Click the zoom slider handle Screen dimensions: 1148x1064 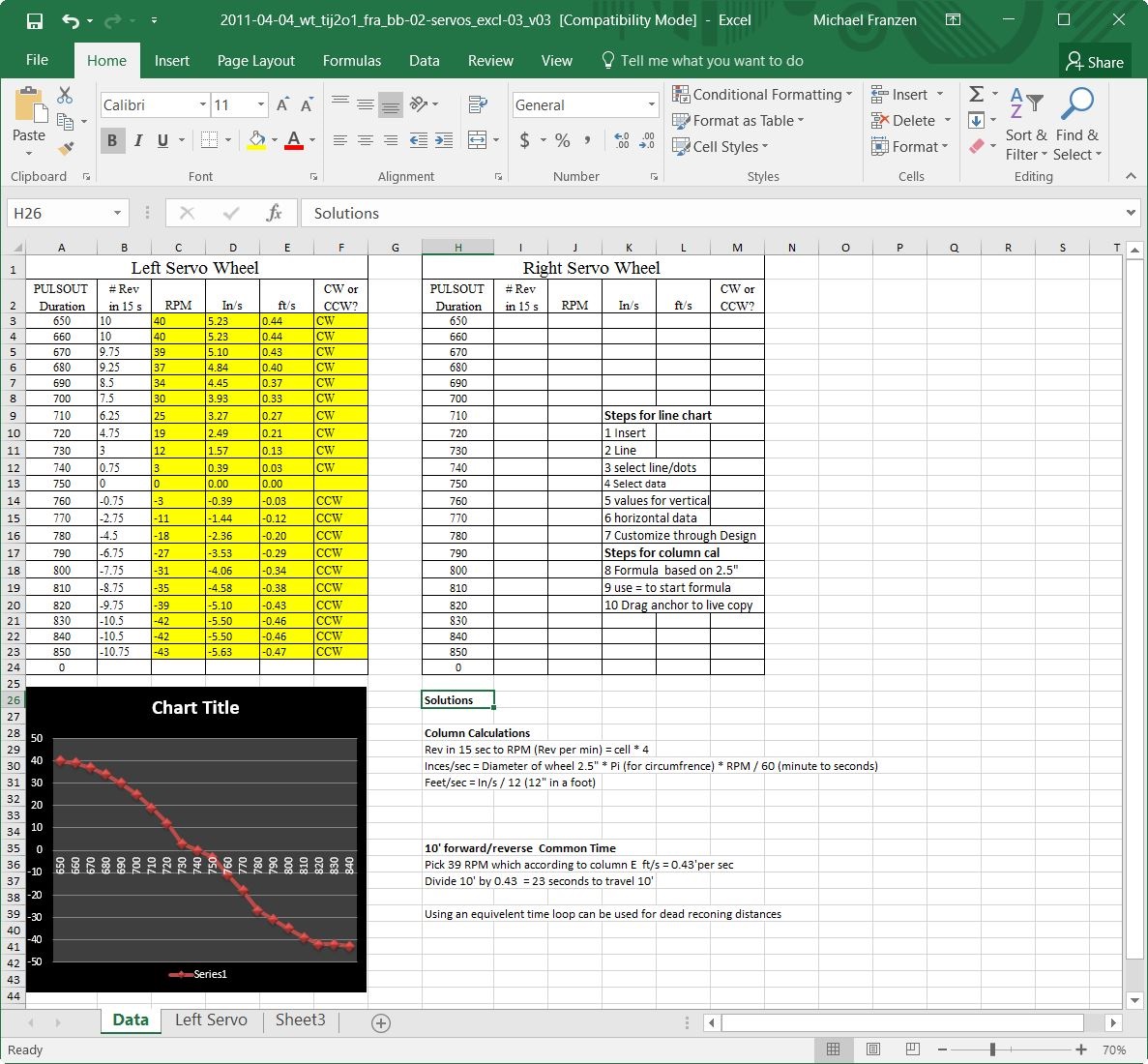(992, 1050)
